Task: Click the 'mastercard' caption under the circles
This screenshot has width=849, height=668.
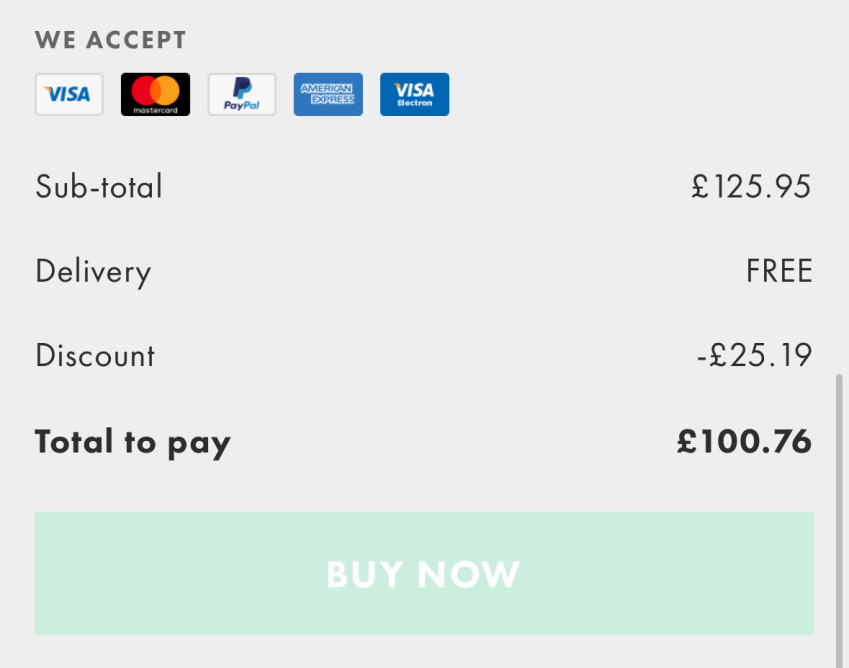Action: [155, 109]
